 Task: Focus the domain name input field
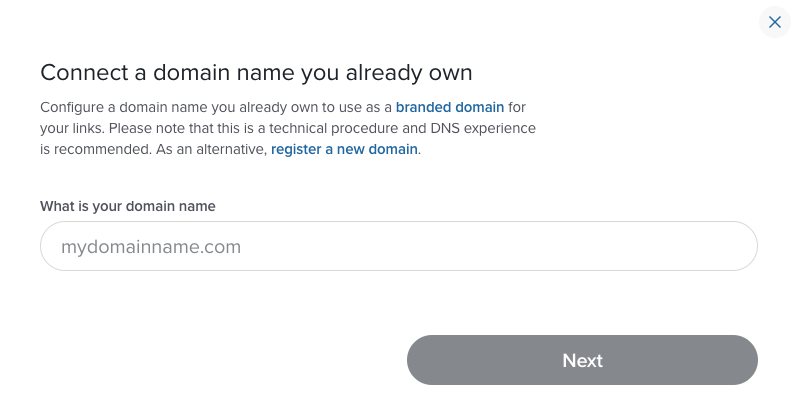pos(399,246)
